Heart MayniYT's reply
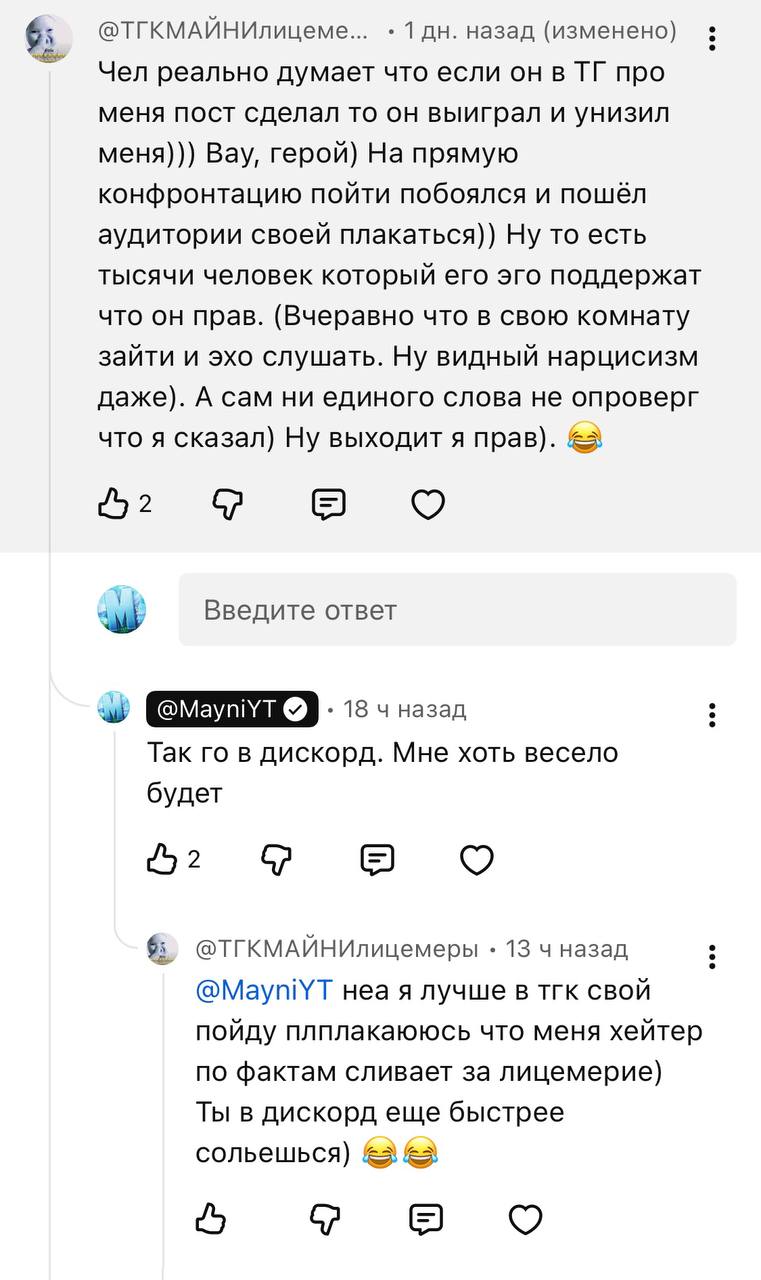 tap(476, 859)
